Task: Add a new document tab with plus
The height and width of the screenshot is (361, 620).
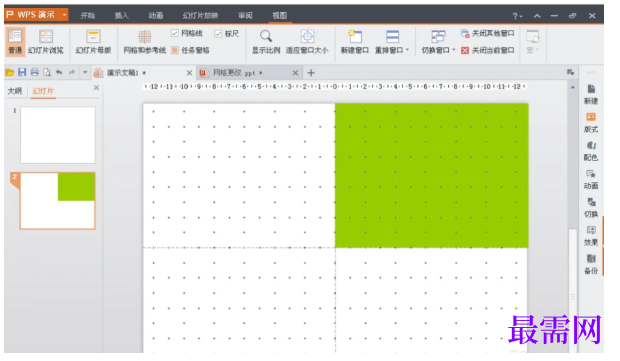Action: (x=311, y=73)
